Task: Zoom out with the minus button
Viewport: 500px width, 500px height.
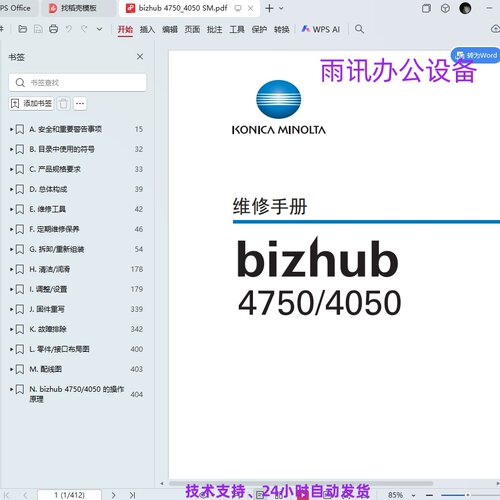Action: point(429,495)
